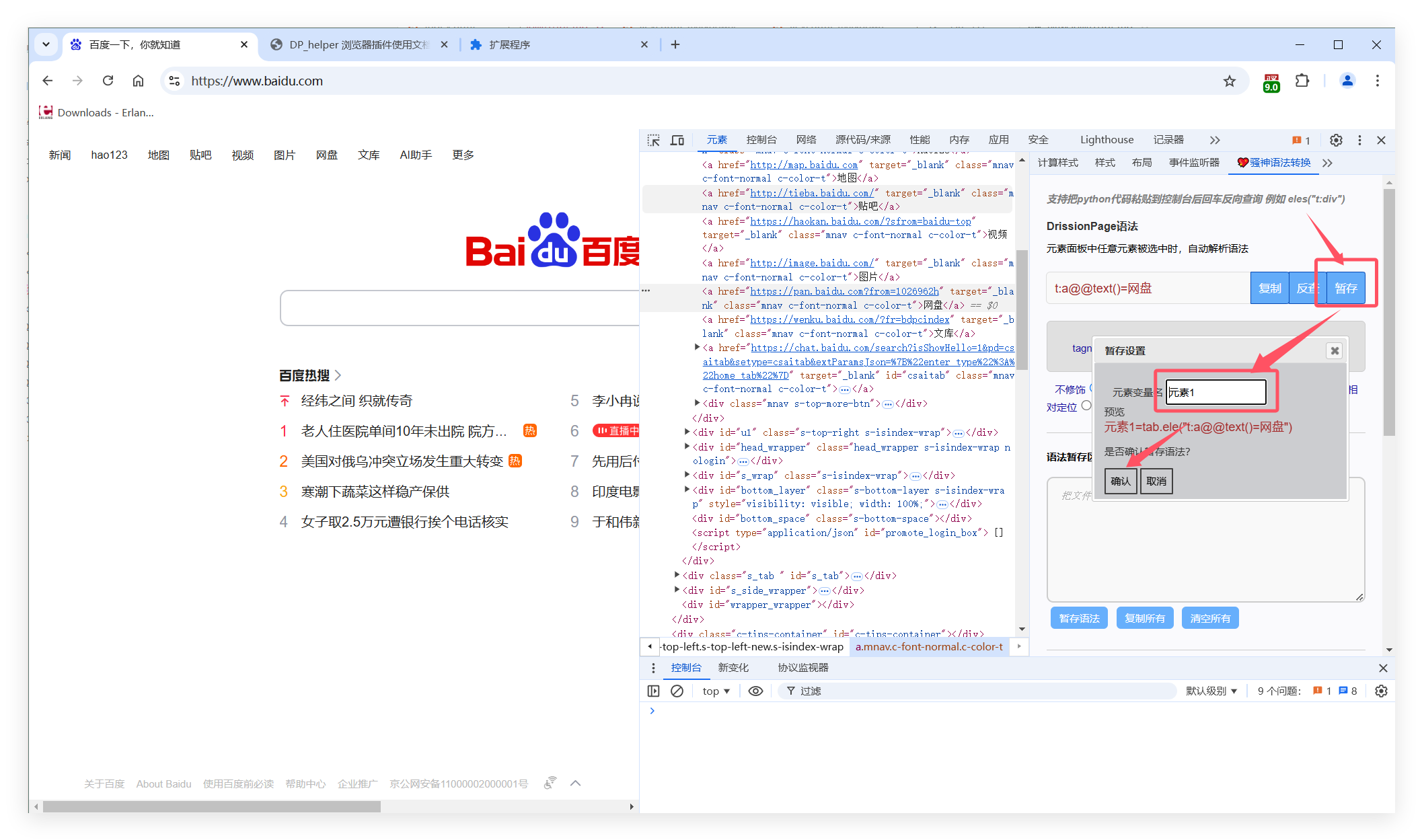Close the DP_helper browser tab
This screenshot has width=1422, height=840.
pyautogui.click(x=444, y=44)
